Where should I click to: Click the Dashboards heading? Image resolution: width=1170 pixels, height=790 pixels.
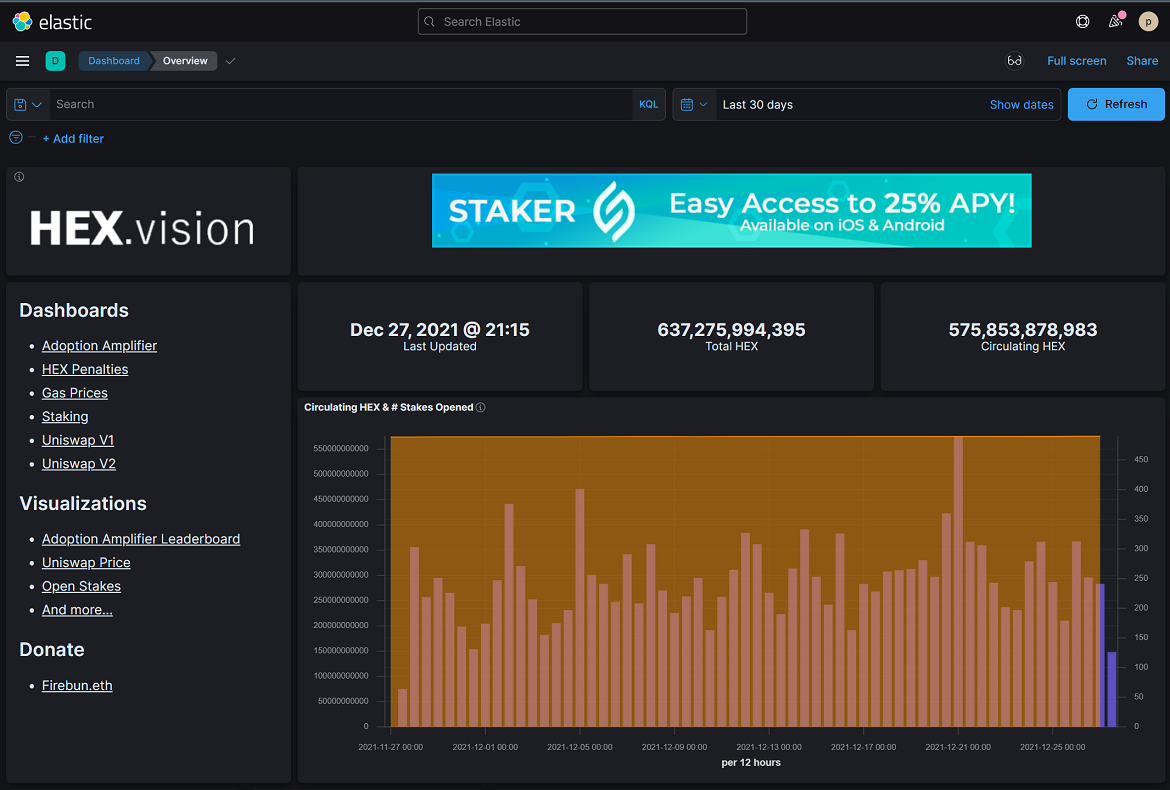74,310
